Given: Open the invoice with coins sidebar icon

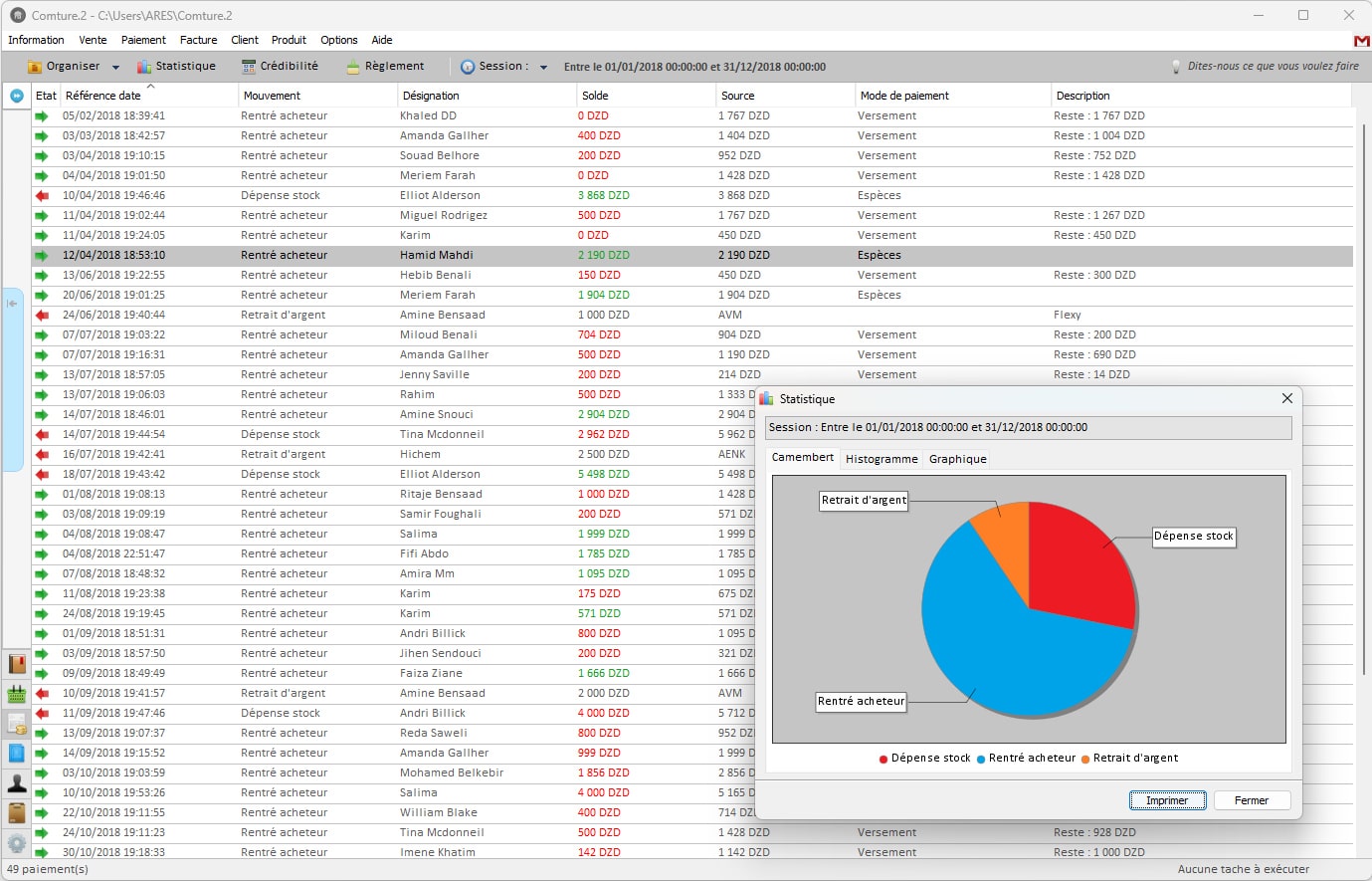Looking at the screenshot, I should pyautogui.click(x=16, y=723).
